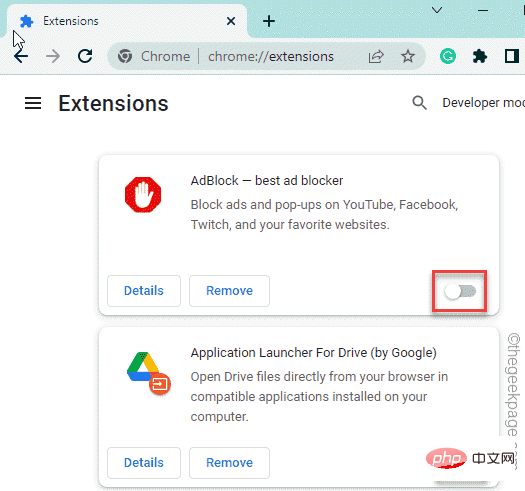Open the Extensions hamburger main menu
This screenshot has height=491, width=525.
33,103
